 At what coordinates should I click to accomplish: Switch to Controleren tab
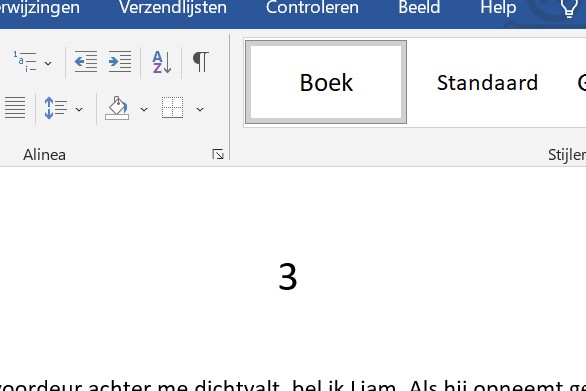[x=312, y=8]
